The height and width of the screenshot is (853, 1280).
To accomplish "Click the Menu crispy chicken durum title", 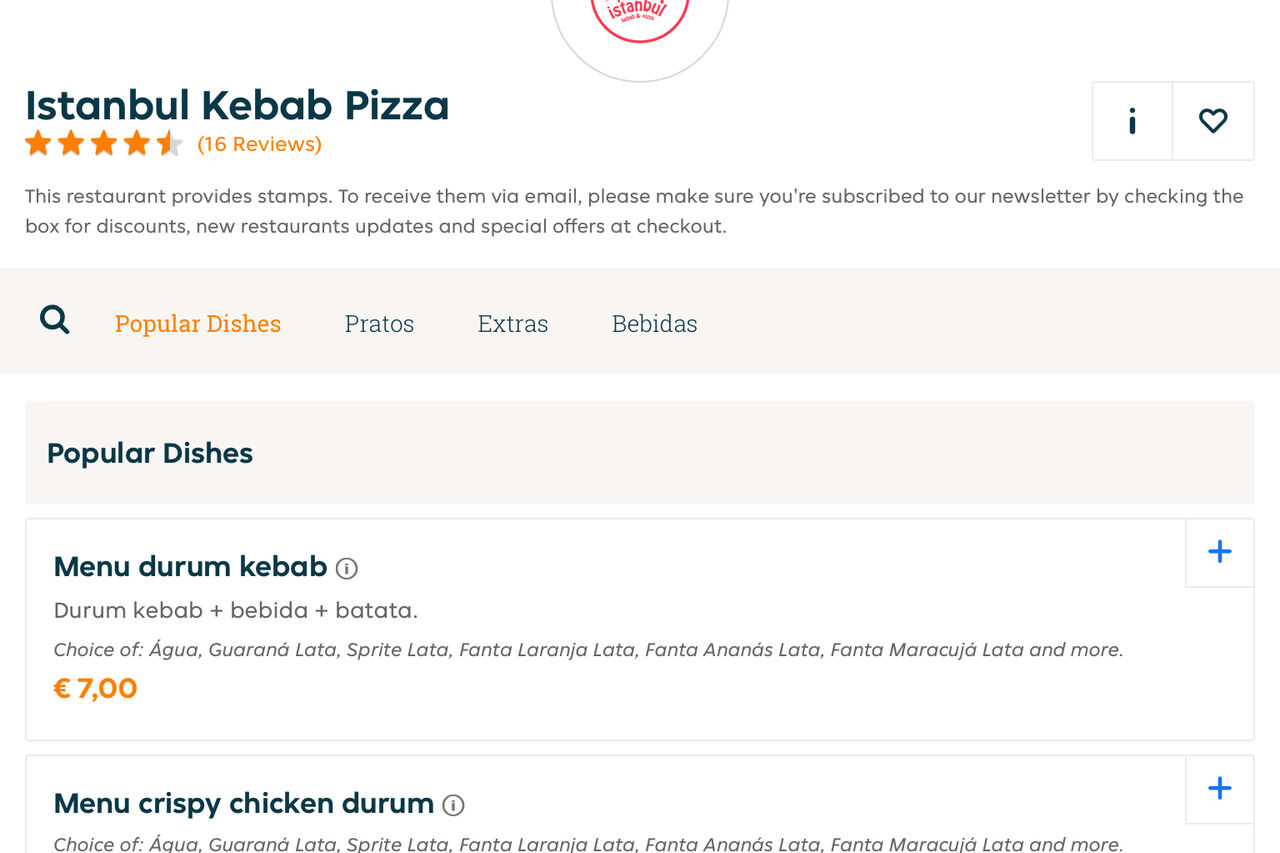I will pos(243,804).
